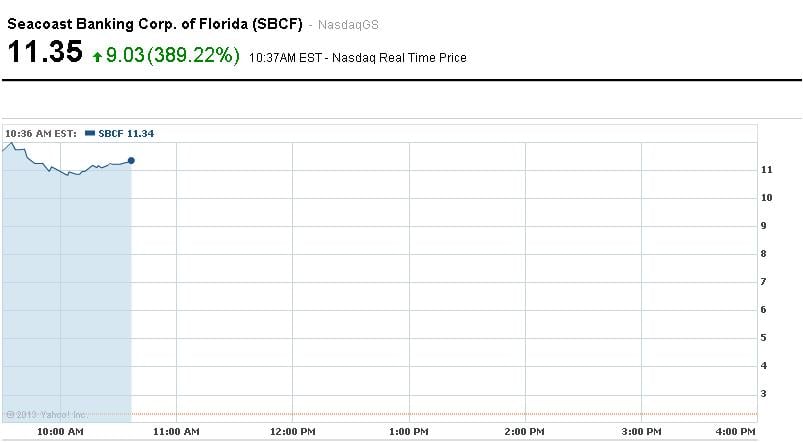
Task: Click the latest data point dot on chart
Action: [131, 160]
